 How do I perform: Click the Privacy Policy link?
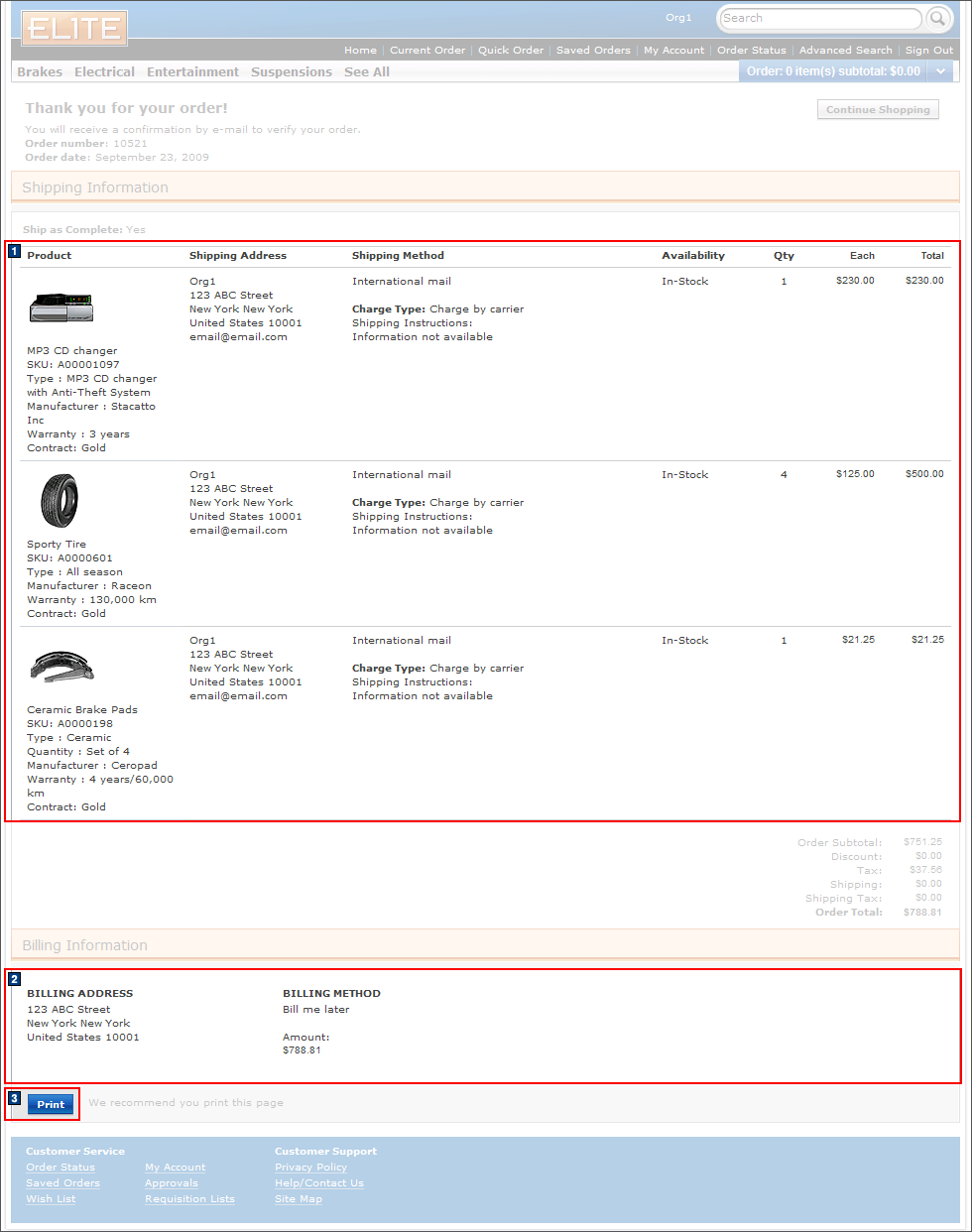[x=310, y=1167]
